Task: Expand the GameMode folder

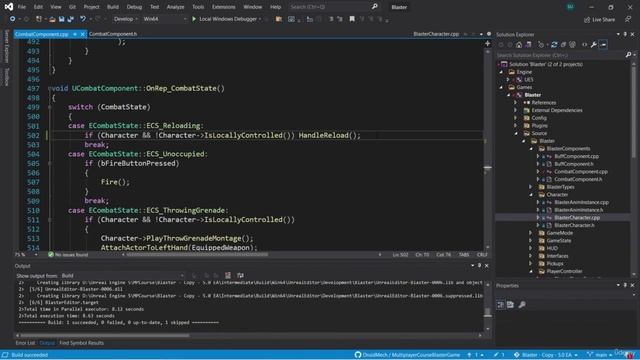Action: (x=531, y=233)
